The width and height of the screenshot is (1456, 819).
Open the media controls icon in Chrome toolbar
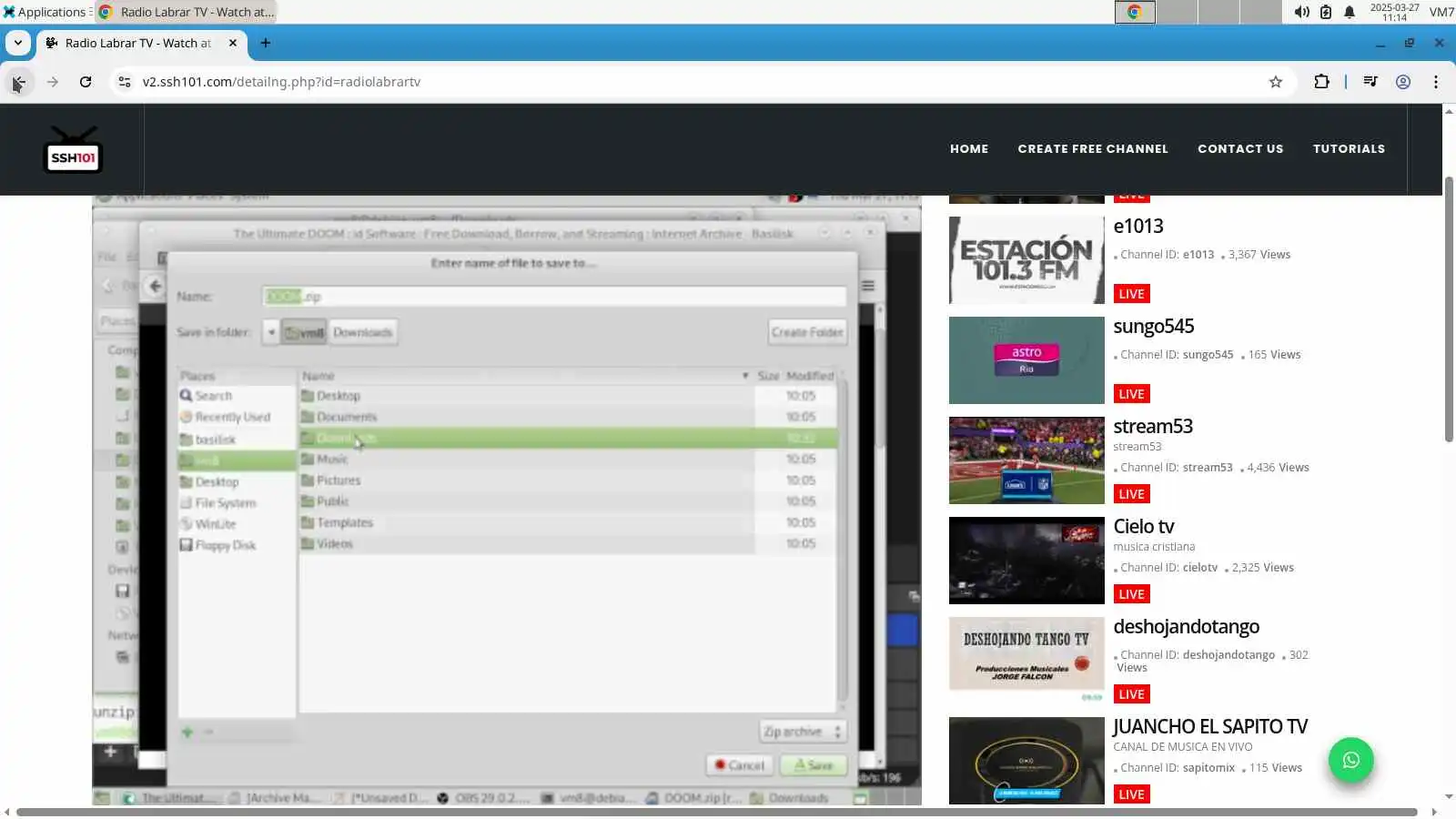tap(1370, 82)
